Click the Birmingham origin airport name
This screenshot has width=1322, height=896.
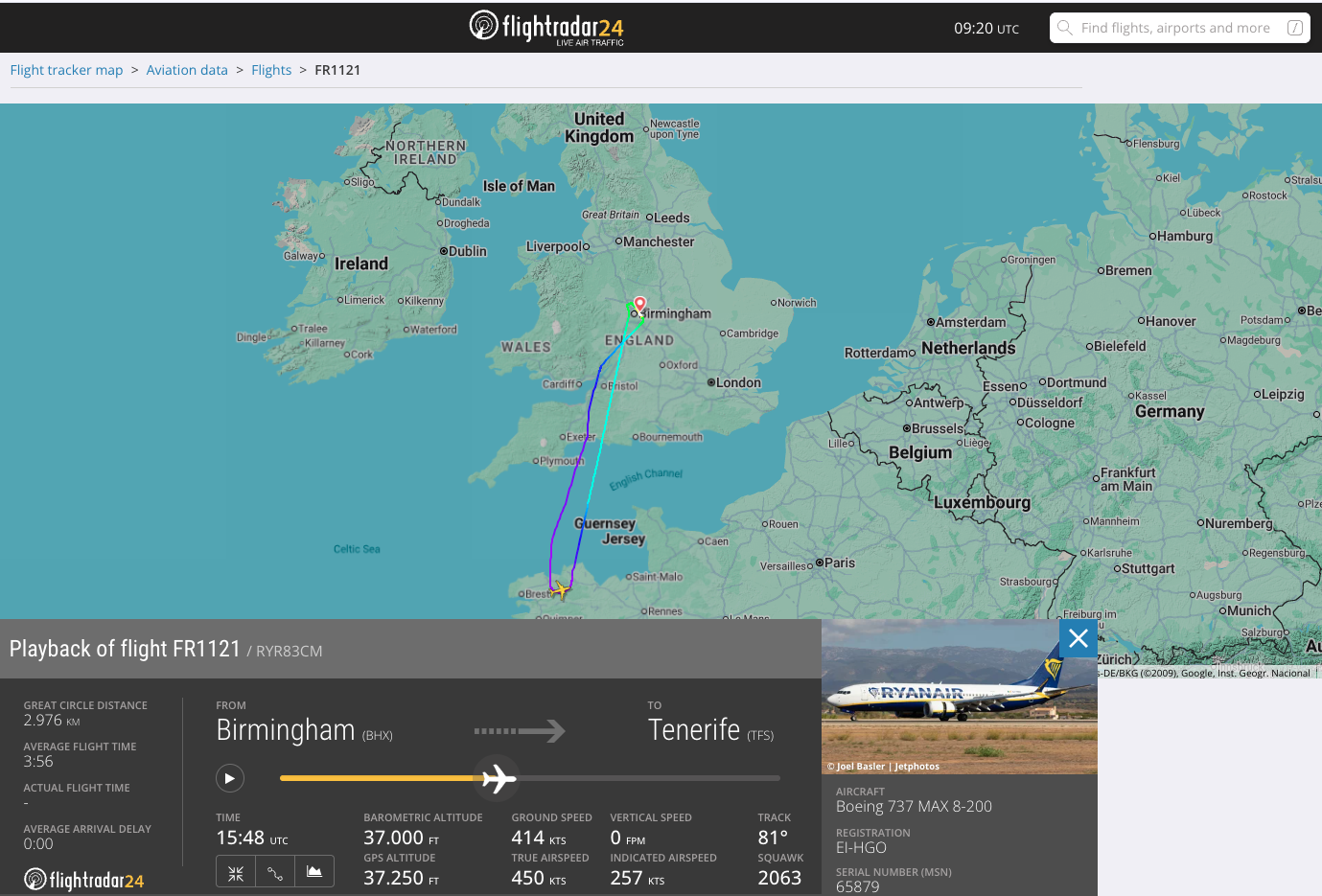(286, 730)
